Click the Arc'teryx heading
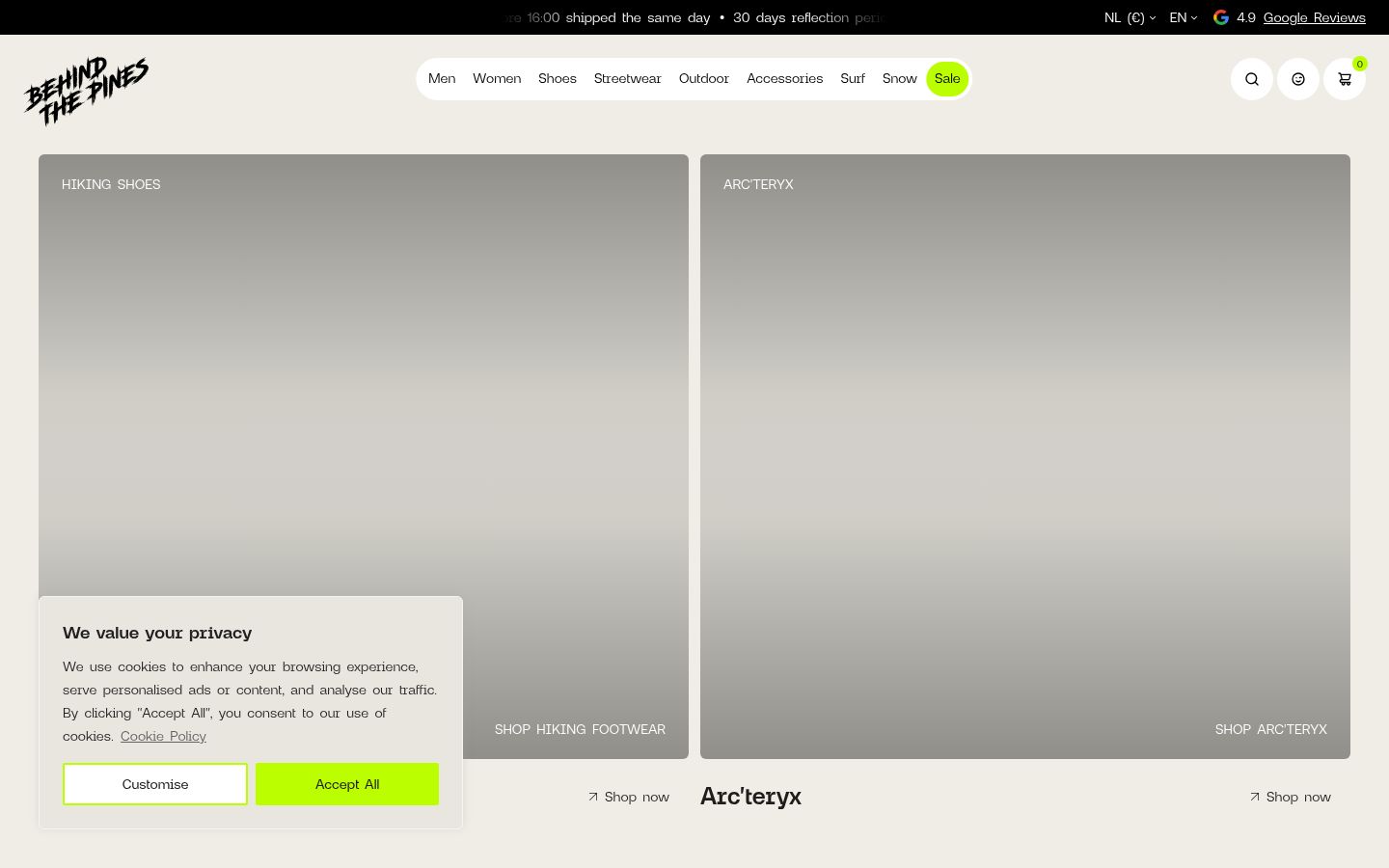The height and width of the screenshot is (868, 1389). click(x=750, y=797)
